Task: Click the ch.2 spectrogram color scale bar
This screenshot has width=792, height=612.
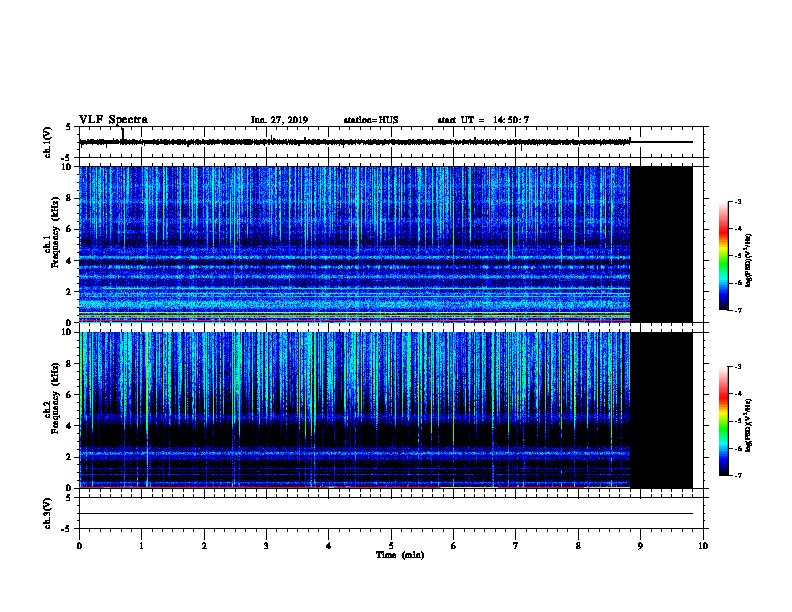Action: click(723, 421)
